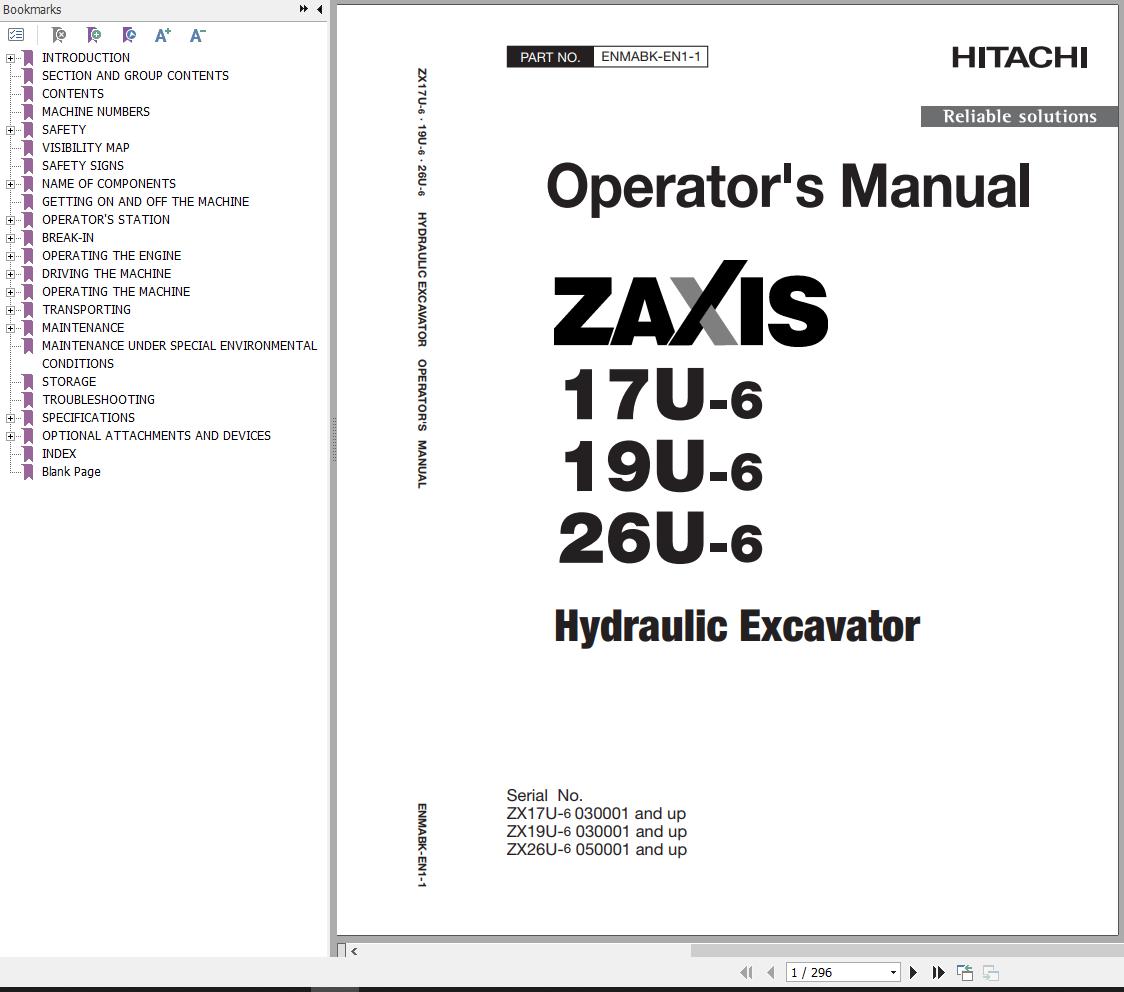Expand the INTRODUCTION bookmark
Screen dimensions: 1124x992
click(10, 58)
